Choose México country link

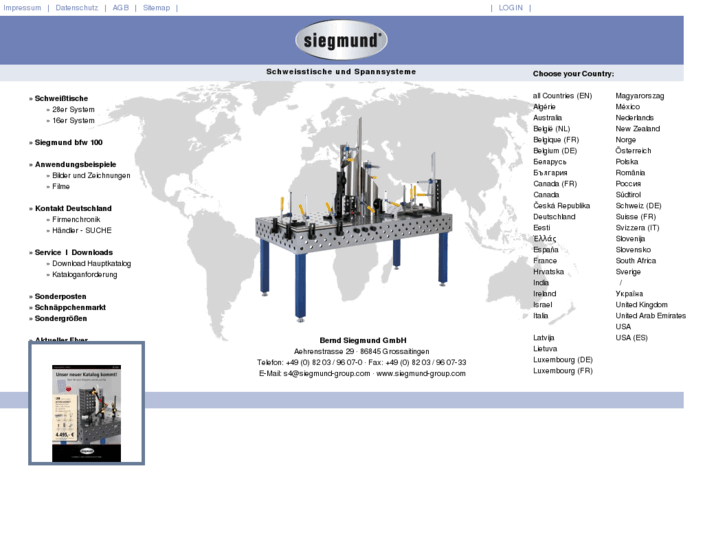coord(627,107)
